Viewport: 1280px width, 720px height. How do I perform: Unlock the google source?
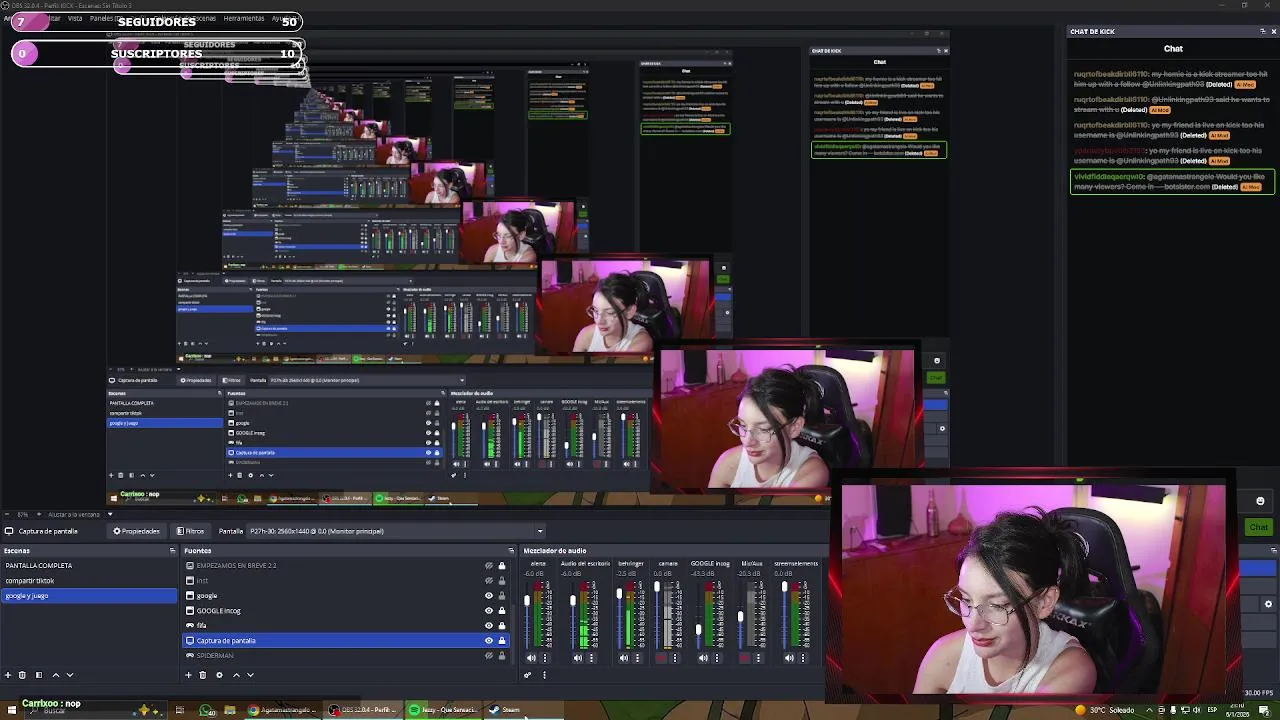(x=502, y=596)
